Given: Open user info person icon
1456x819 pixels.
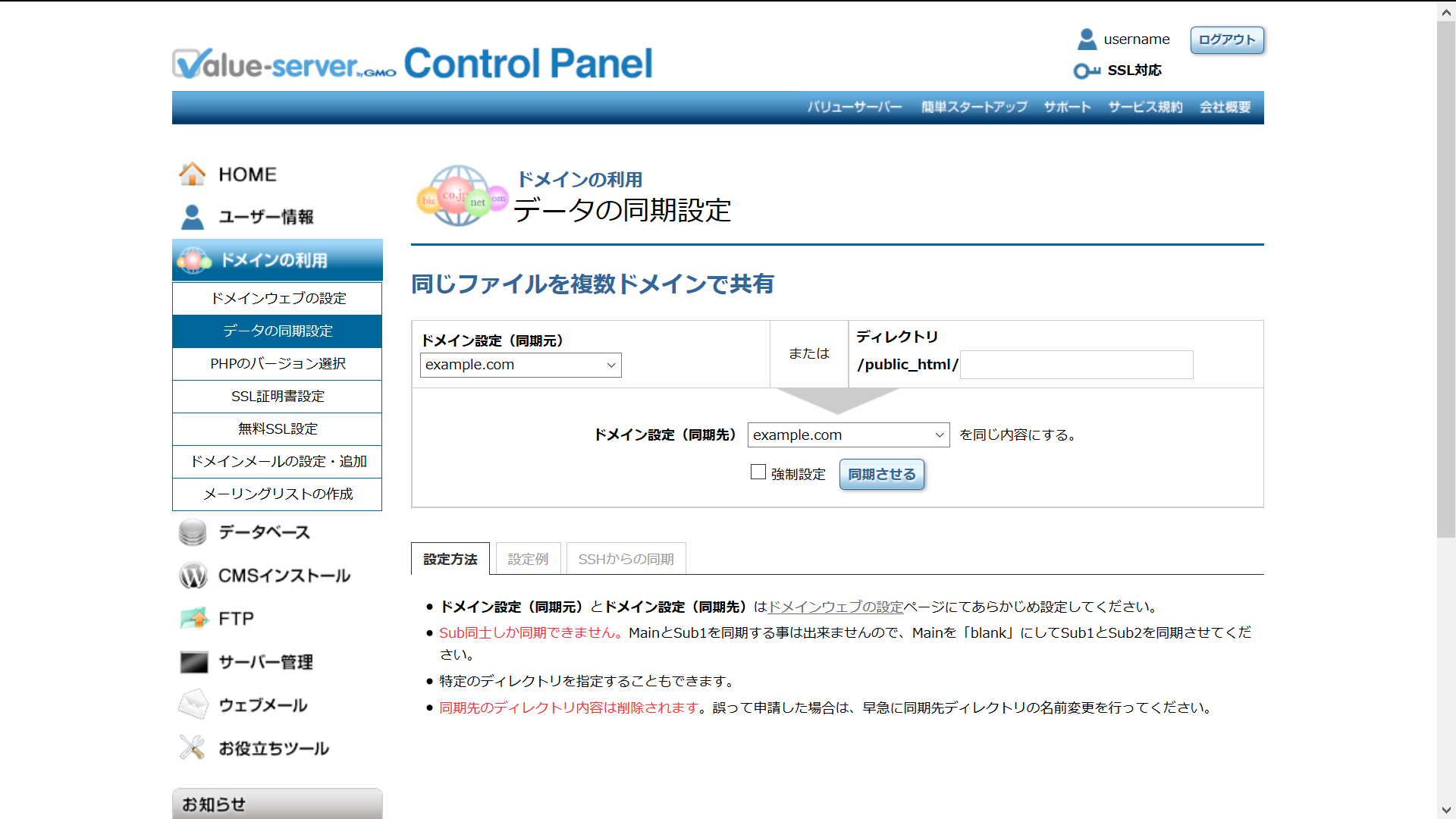Looking at the screenshot, I should tap(192, 217).
